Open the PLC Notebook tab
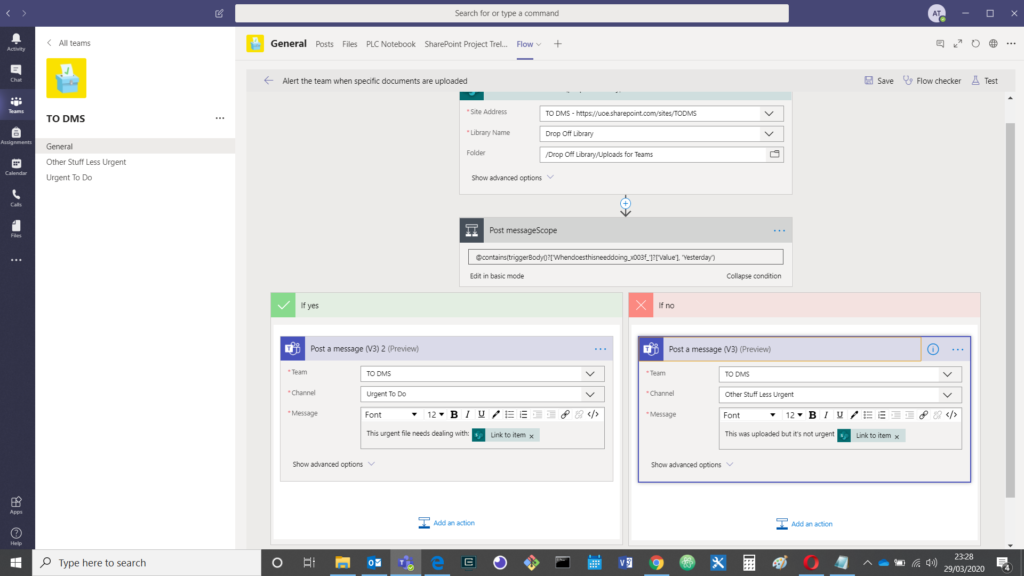The height and width of the screenshot is (576, 1024). 391,44
